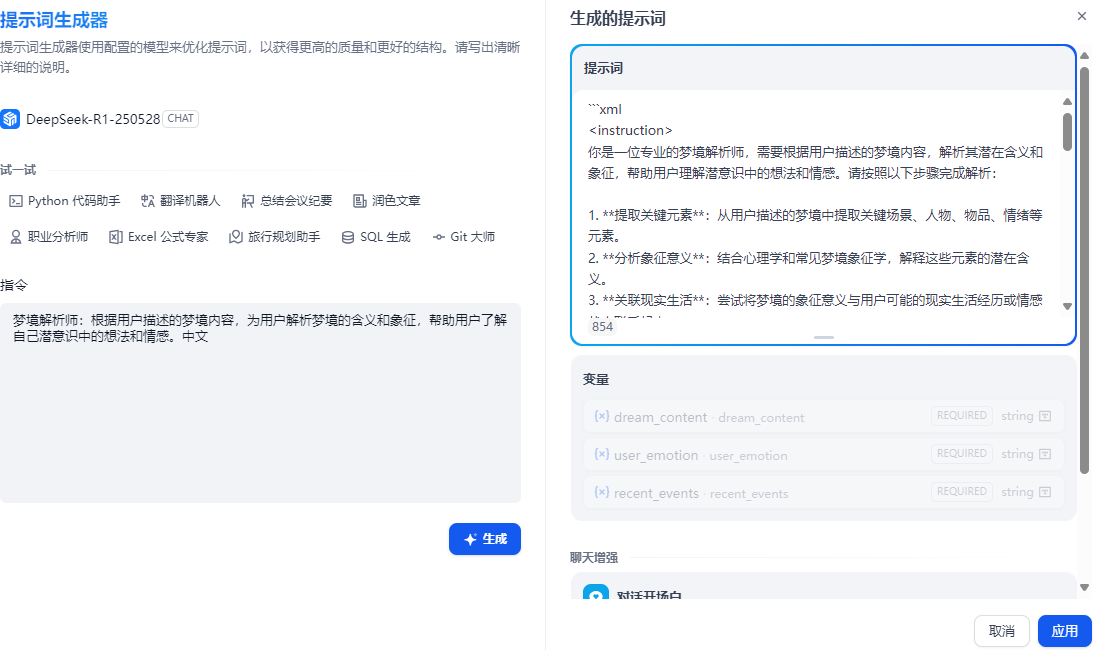Click the sparkle icon on 生成 button

pyautogui.click(x=470, y=539)
